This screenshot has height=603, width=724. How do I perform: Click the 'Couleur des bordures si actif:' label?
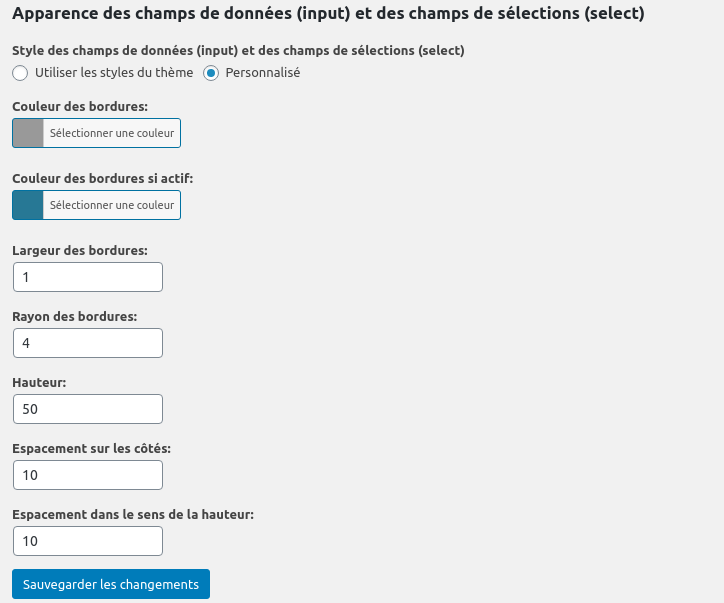click(102, 178)
